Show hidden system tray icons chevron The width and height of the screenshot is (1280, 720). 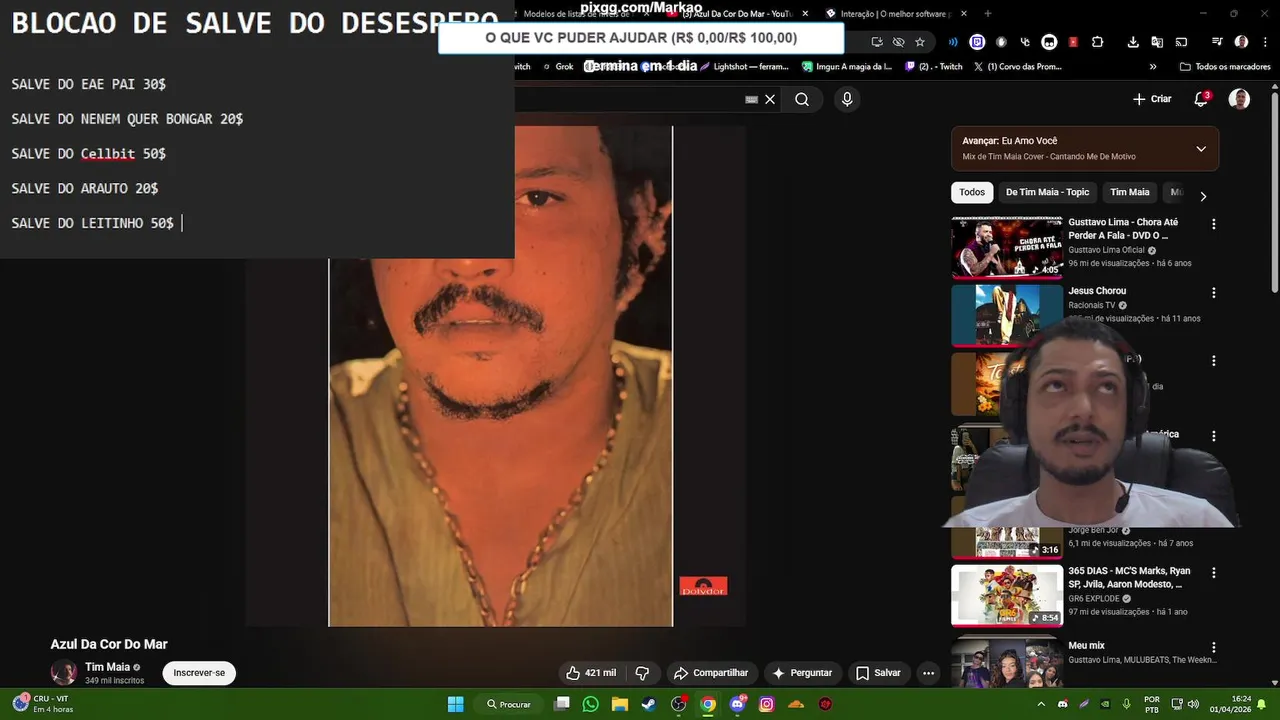pyautogui.click(x=1041, y=704)
